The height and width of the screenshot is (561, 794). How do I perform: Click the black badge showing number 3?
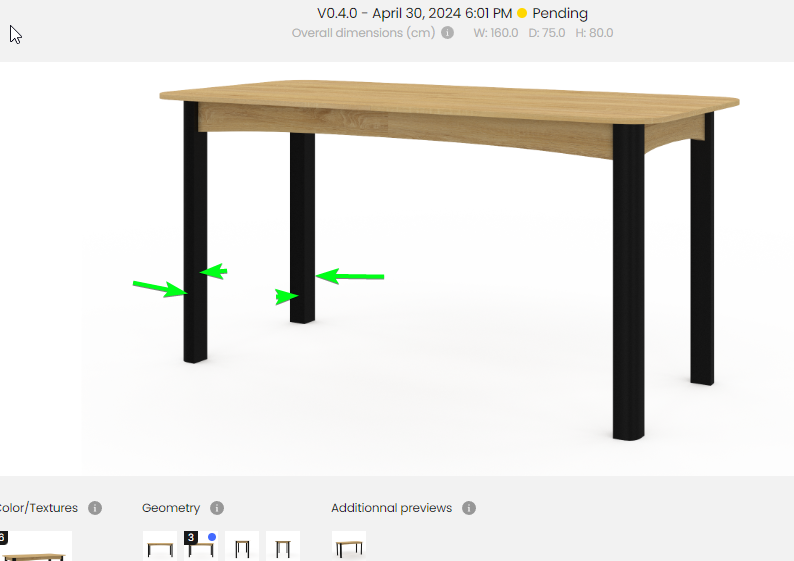(191, 538)
